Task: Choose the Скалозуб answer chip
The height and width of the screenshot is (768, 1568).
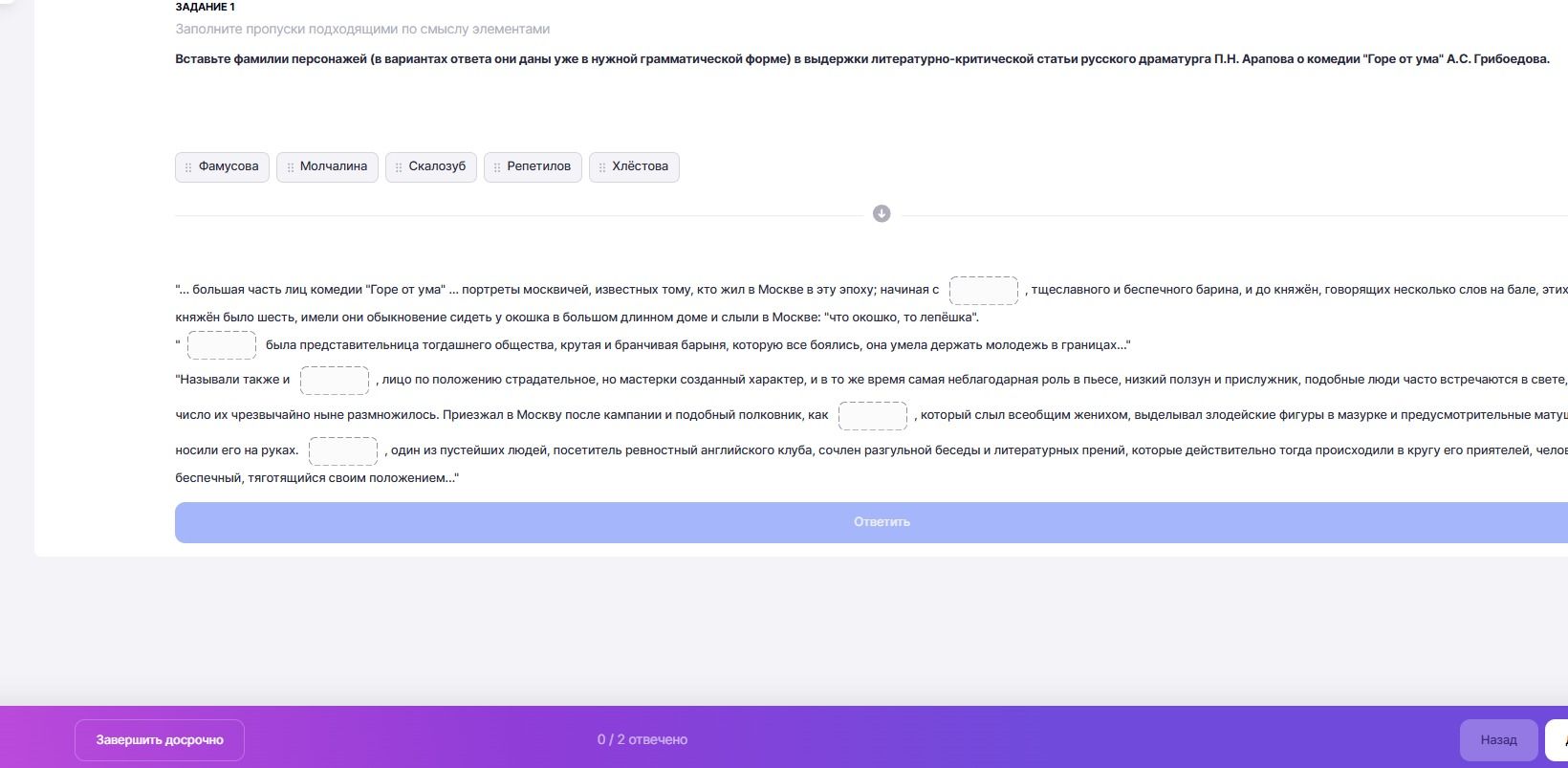Action: pyautogui.click(x=431, y=166)
